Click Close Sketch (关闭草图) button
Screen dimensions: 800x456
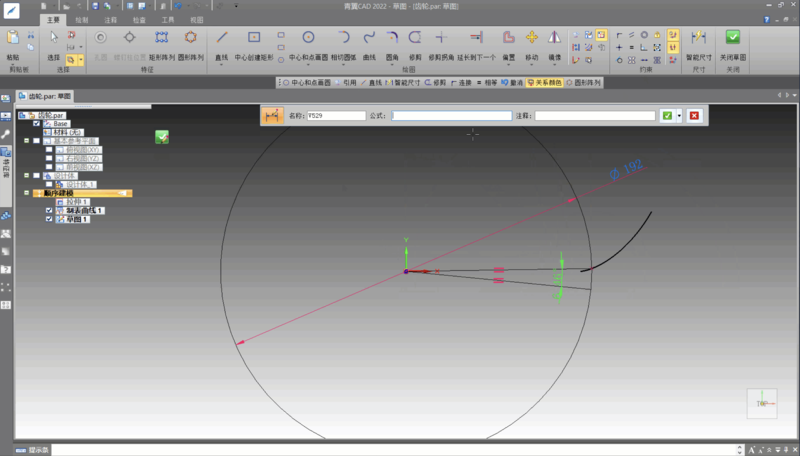(733, 38)
